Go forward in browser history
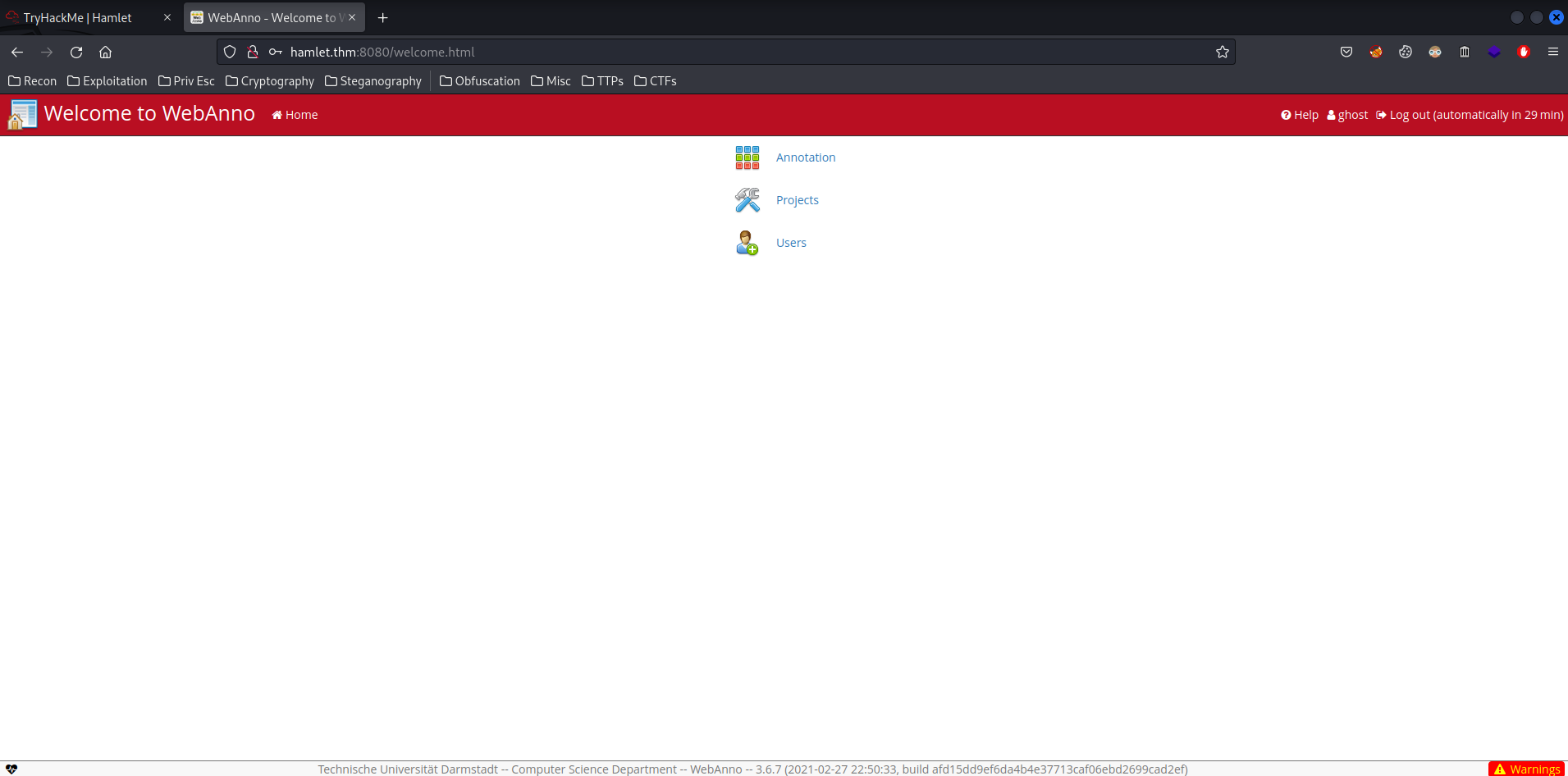This screenshot has width=1568, height=776. click(47, 52)
